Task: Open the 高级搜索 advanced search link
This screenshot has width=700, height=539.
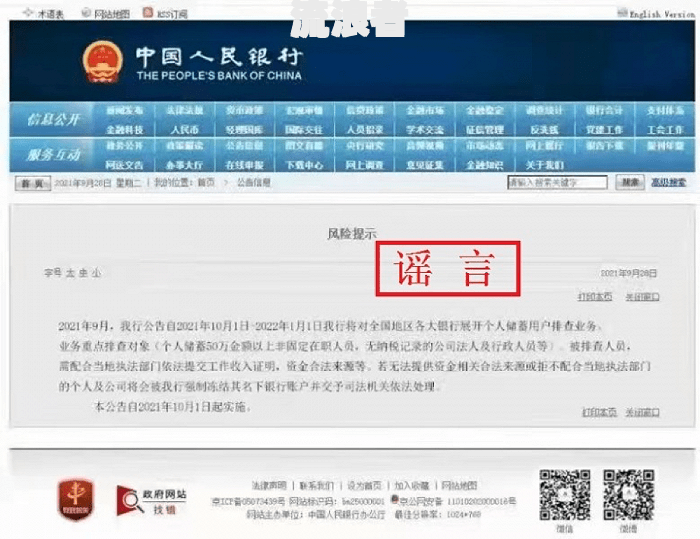Action: pyautogui.click(x=668, y=182)
